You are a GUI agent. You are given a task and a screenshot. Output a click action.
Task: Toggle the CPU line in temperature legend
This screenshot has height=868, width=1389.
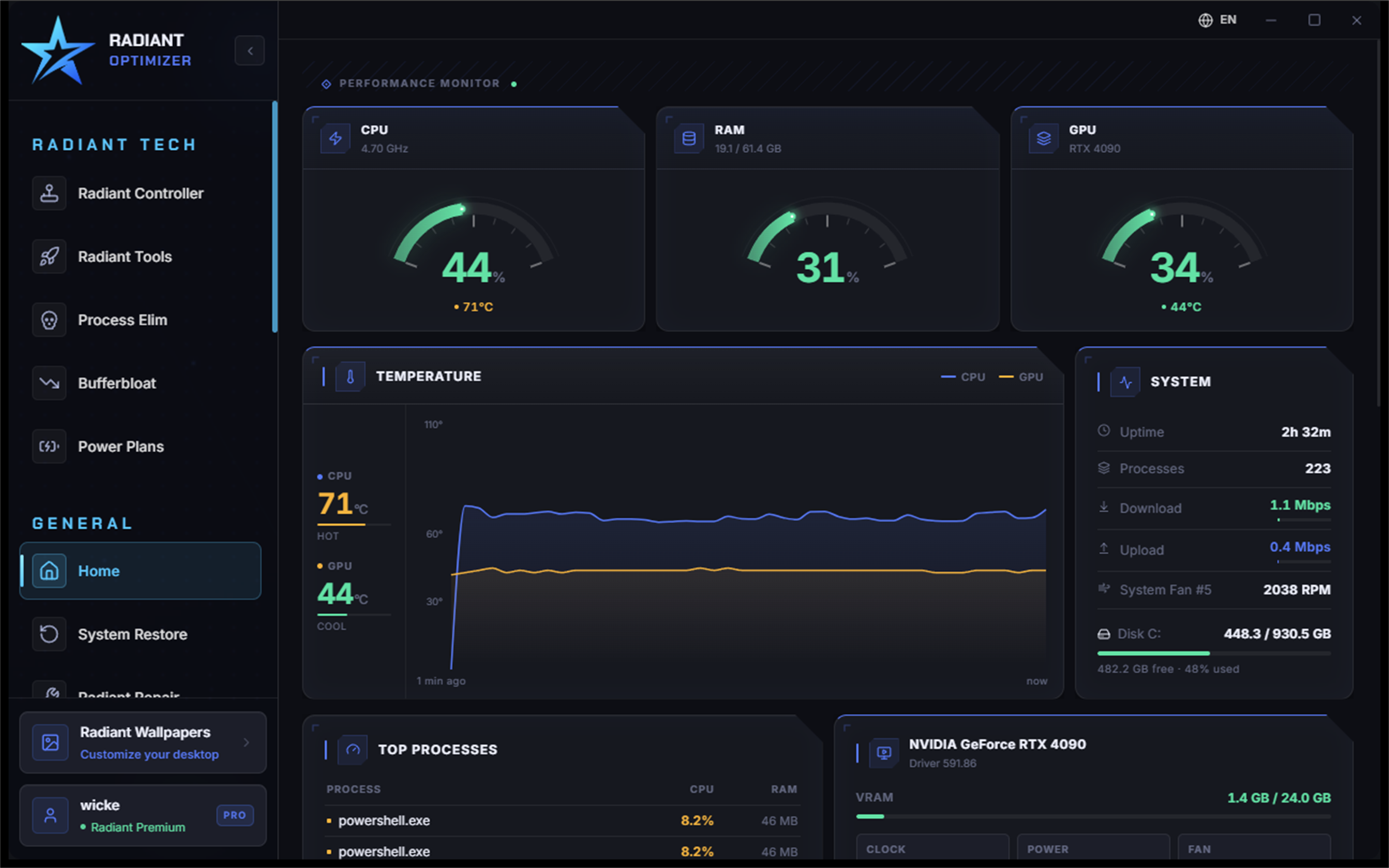[x=963, y=377]
